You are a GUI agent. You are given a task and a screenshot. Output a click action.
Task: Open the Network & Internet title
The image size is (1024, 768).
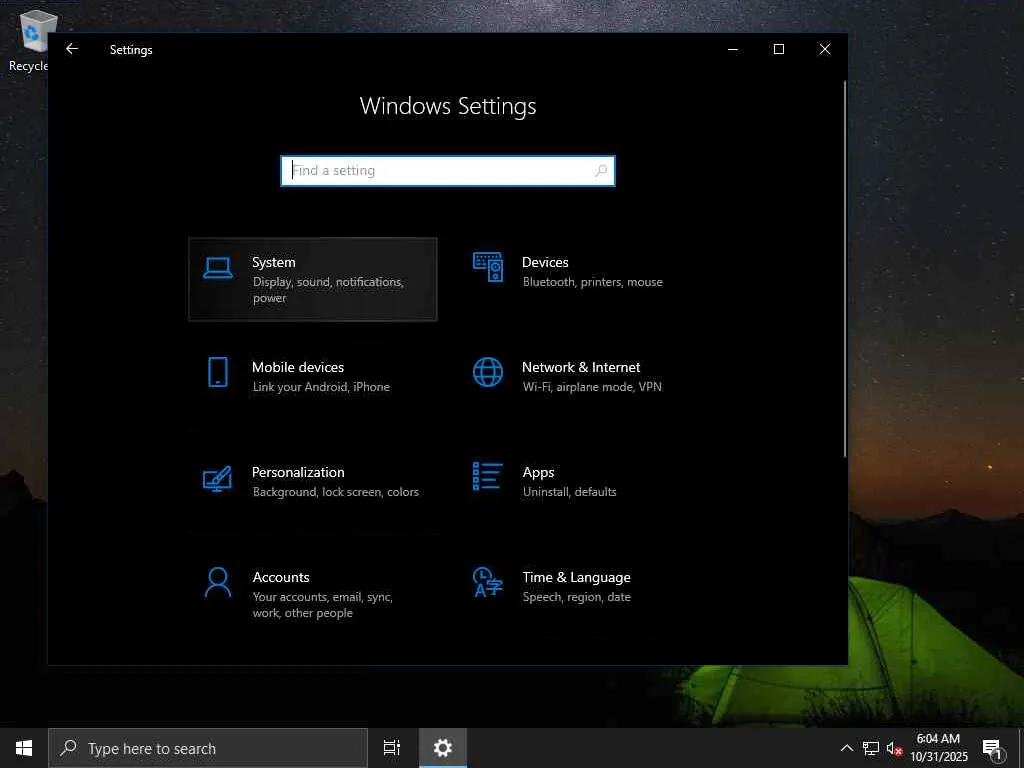(x=581, y=367)
